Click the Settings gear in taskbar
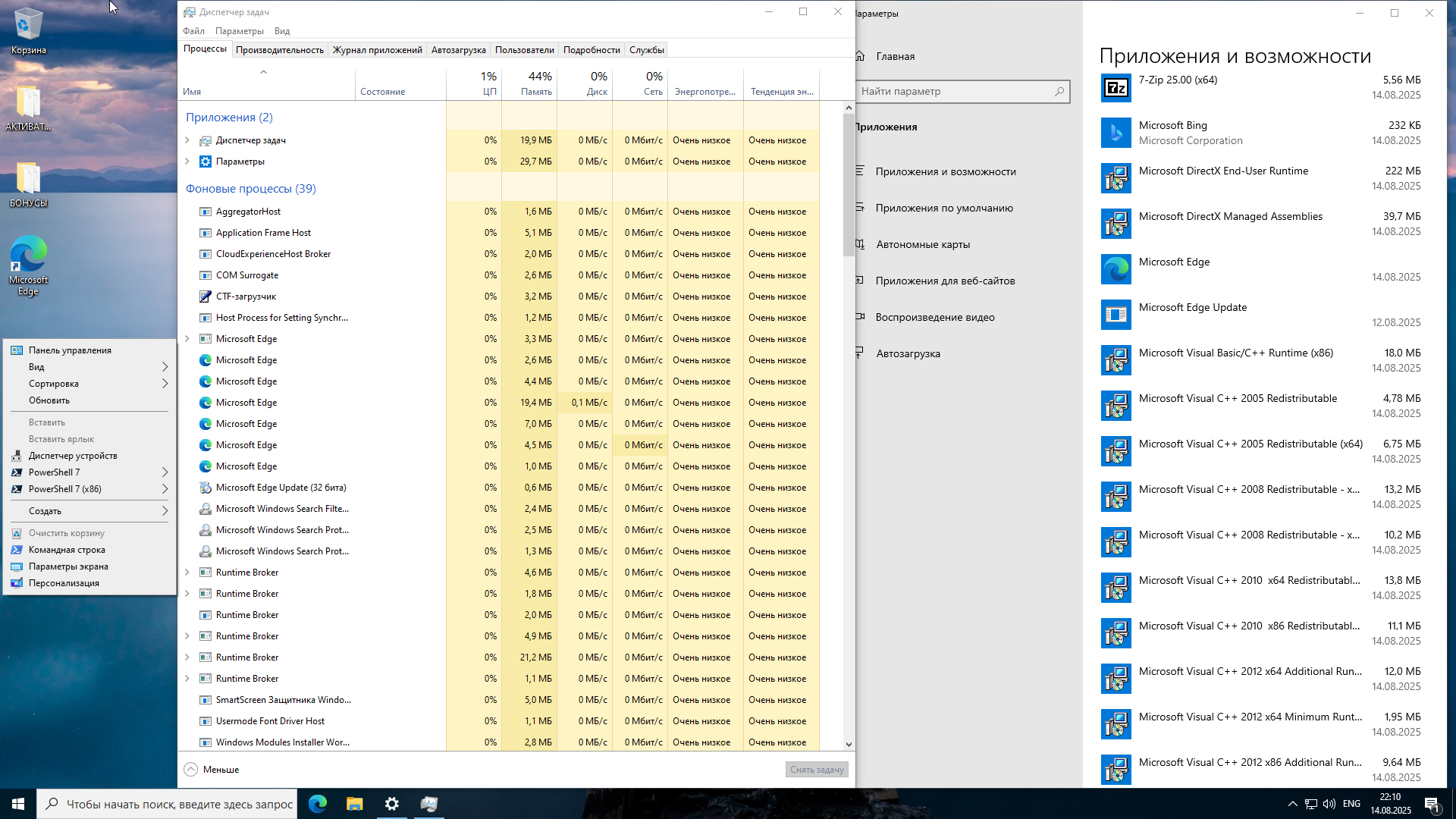The image size is (1456, 819). coord(392,804)
